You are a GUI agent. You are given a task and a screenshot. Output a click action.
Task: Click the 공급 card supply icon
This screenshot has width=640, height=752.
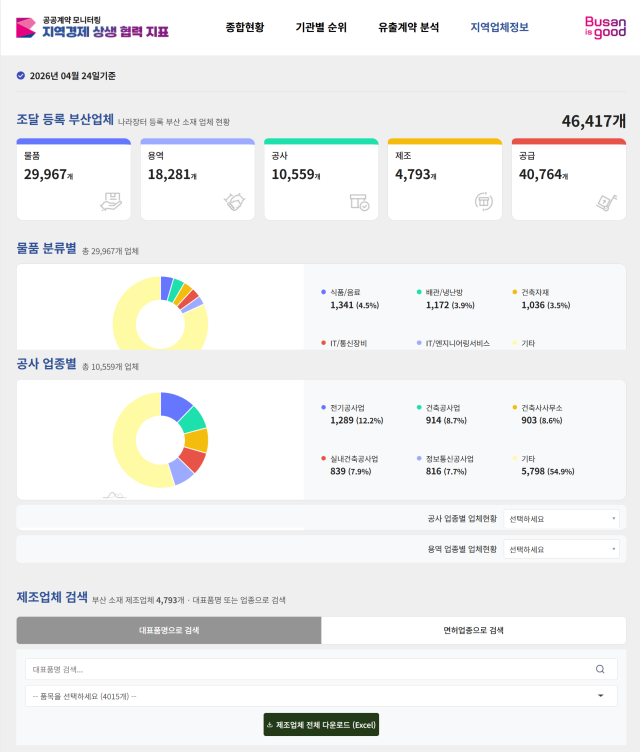(606, 201)
